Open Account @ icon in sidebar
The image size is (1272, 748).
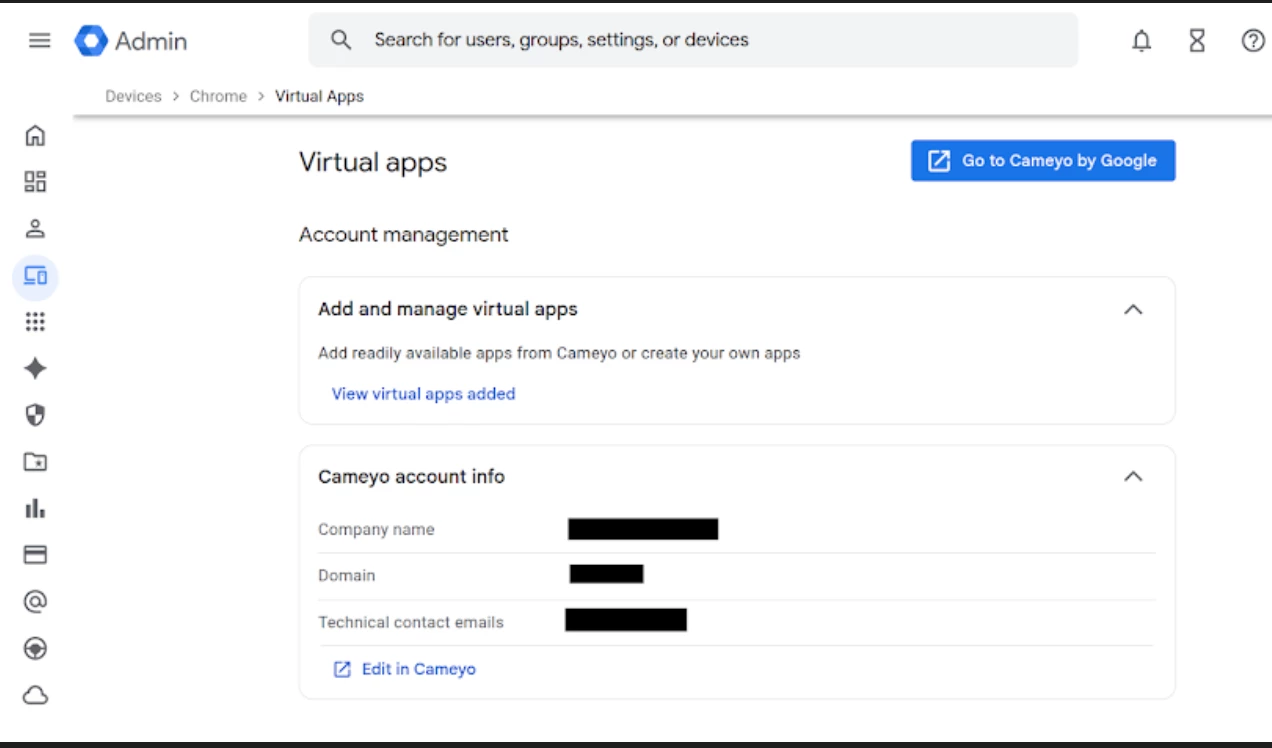coord(35,602)
